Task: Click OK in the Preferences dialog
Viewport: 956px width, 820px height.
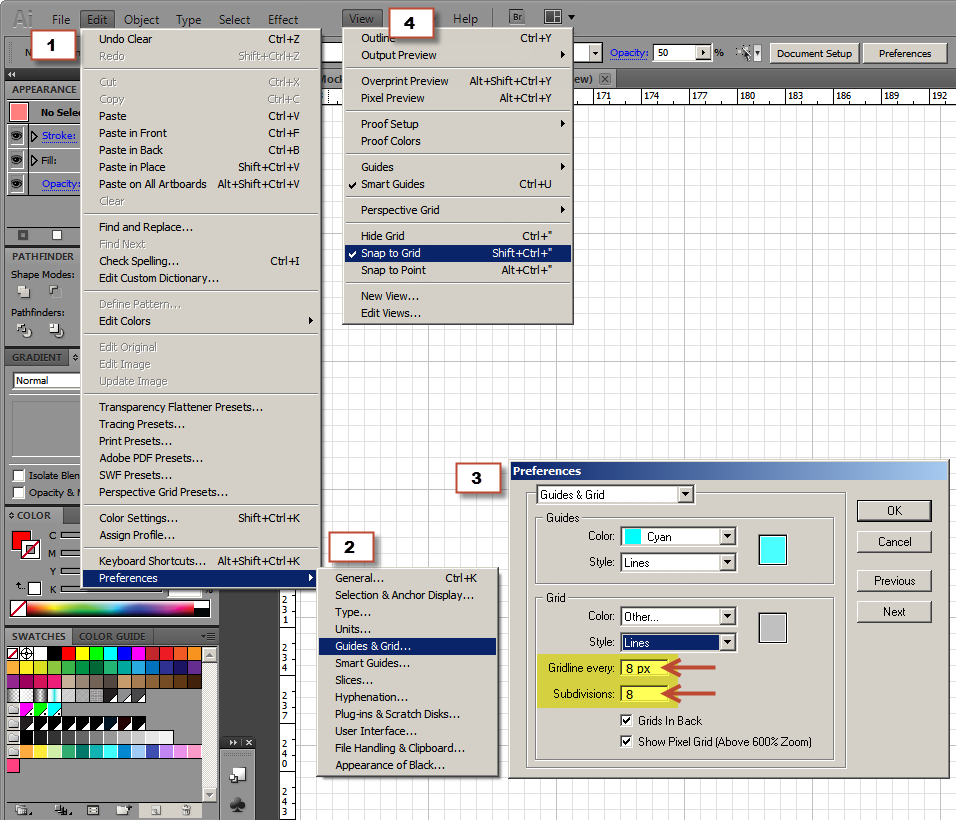Action: coord(894,511)
